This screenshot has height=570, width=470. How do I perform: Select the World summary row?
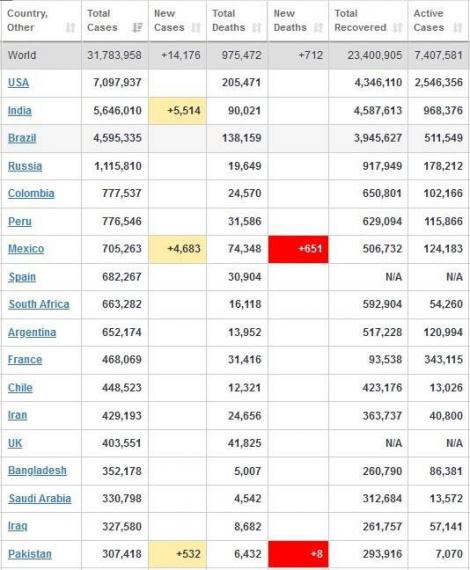coord(235,55)
